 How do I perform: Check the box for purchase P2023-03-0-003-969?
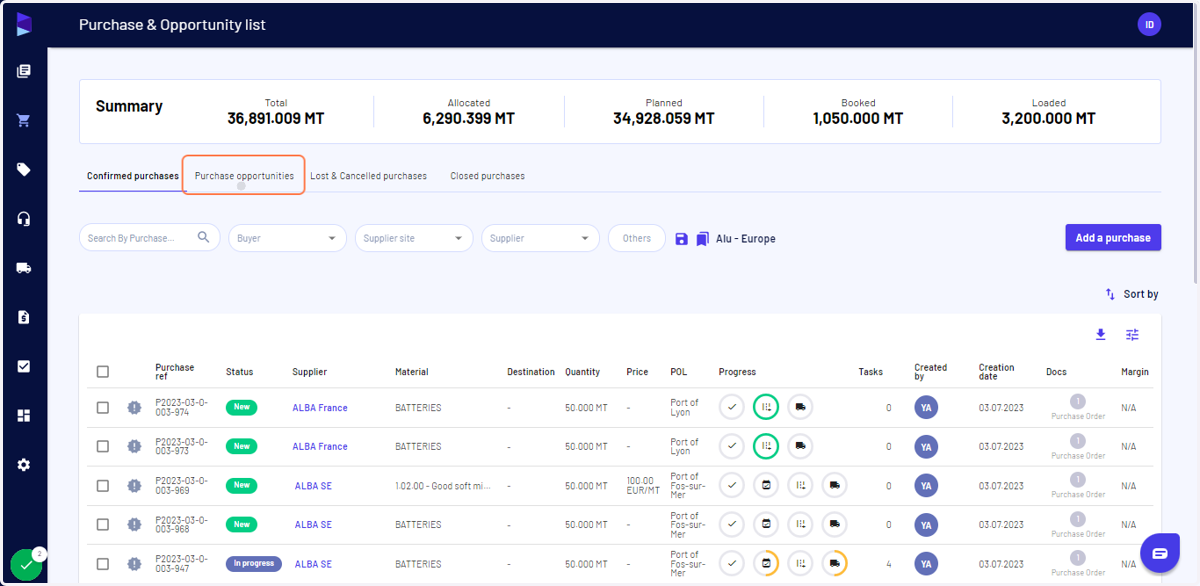coord(103,486)
